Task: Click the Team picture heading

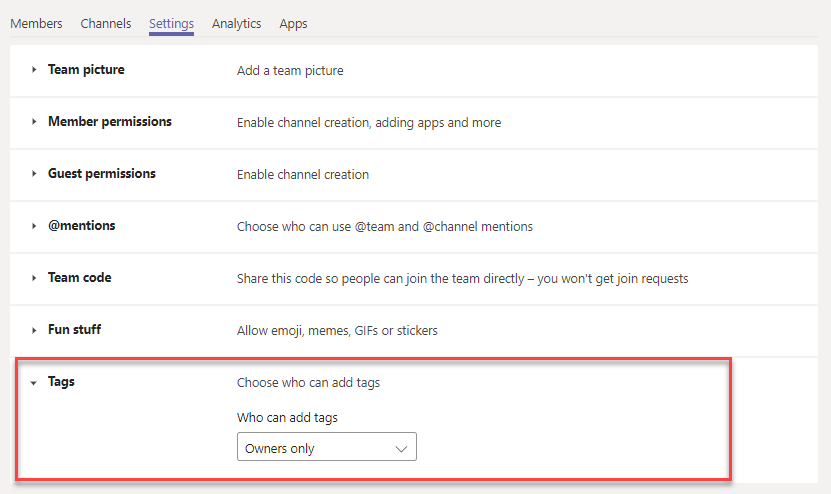Action: pyautogui.click(x=86, y=69)
